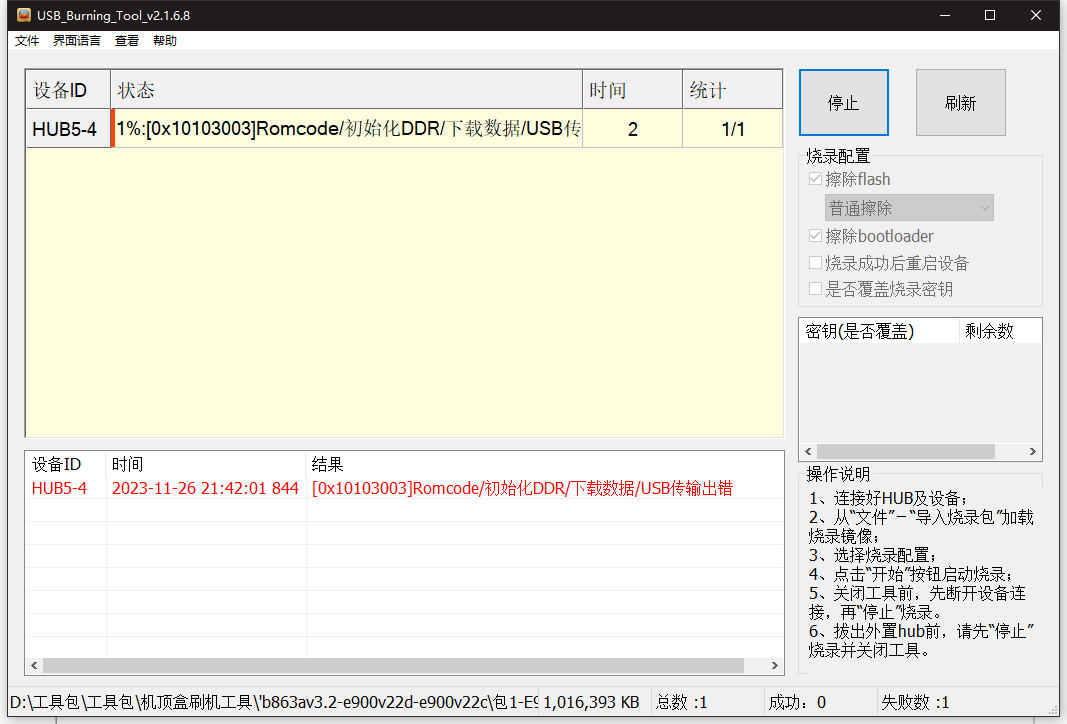Click the key list right scroll arrow
Screen dimensions: 1067x724
[1032, 452]
